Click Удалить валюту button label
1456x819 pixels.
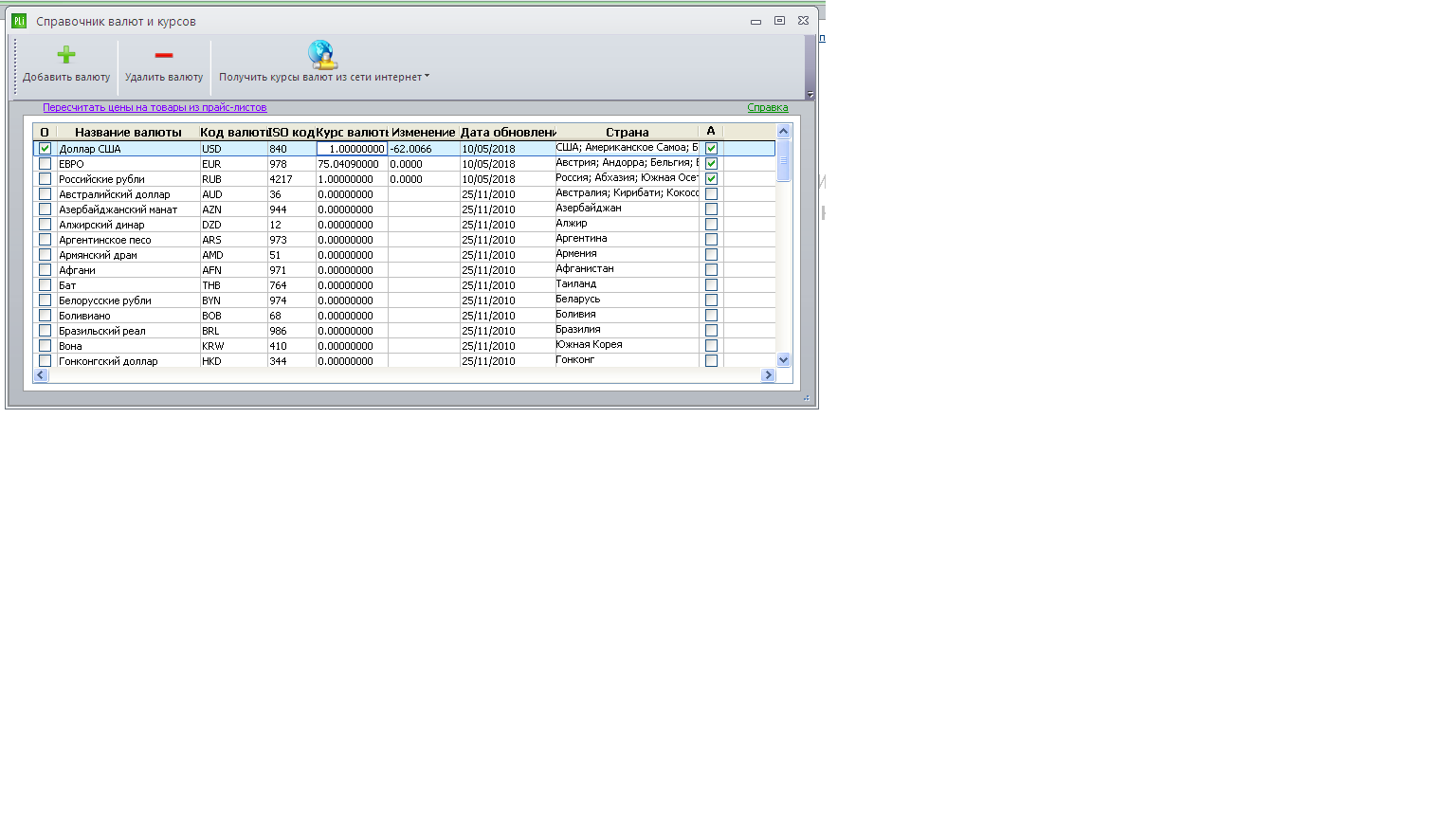(x=164, y=77)
